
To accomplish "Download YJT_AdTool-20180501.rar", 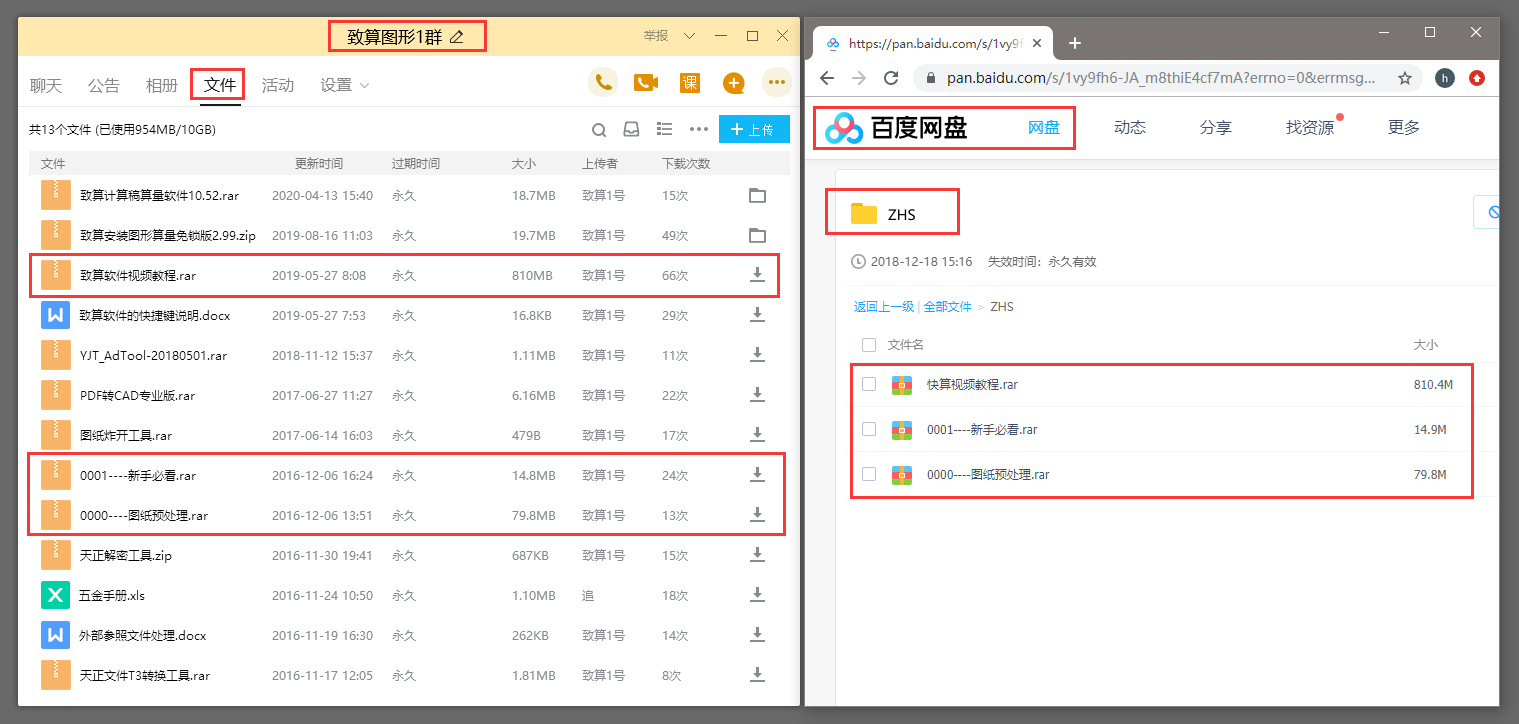I will [x=757, y=355].
